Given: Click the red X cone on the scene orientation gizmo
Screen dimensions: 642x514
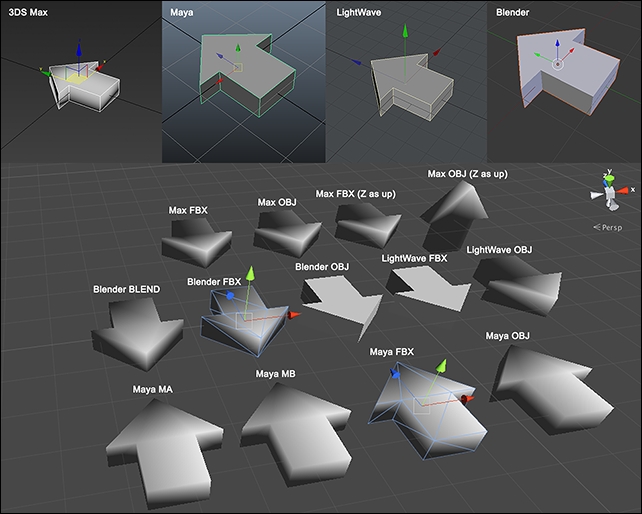Looking at the screenshot, I should click(x=623, y=190).
